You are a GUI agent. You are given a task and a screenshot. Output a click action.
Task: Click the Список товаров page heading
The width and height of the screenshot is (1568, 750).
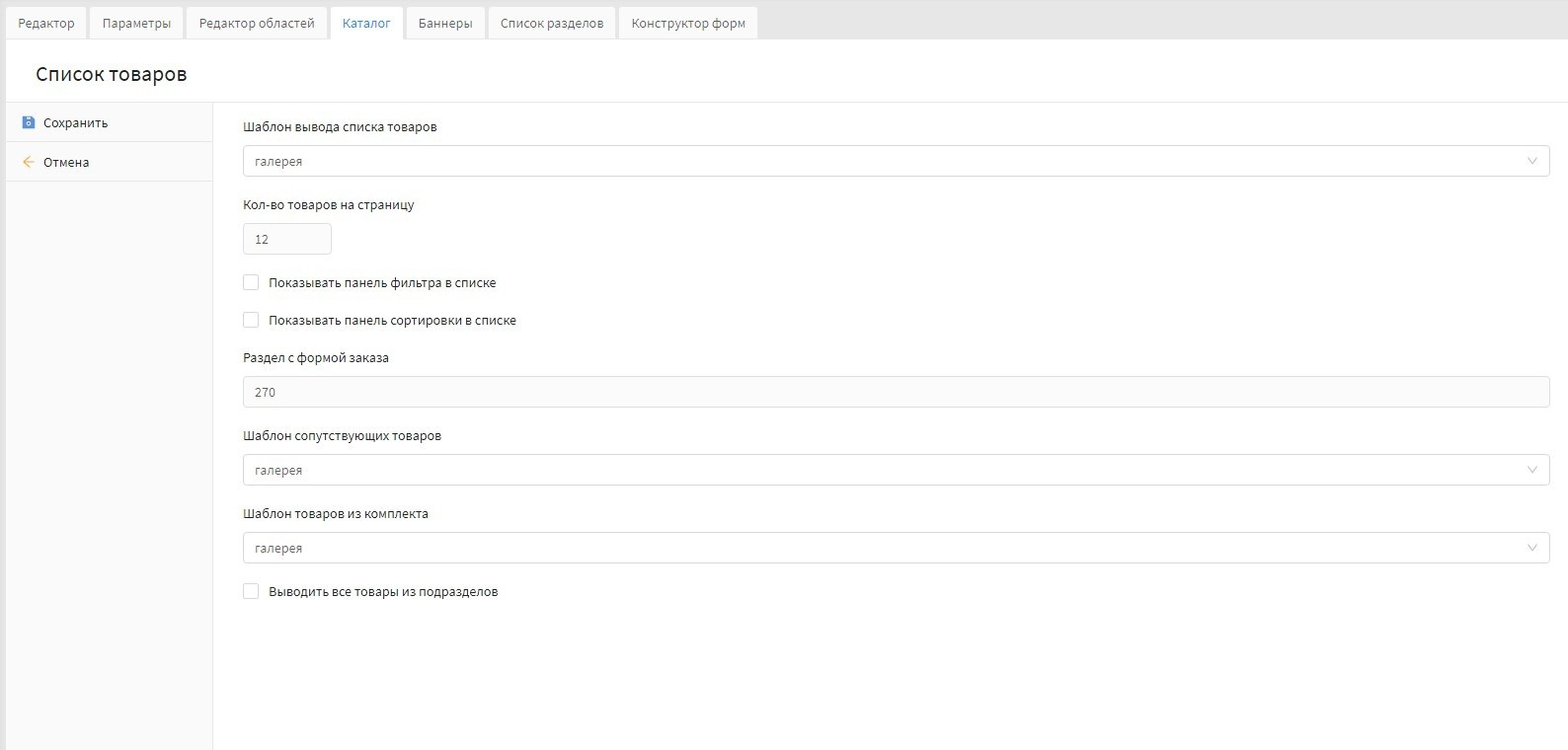[x=112, y=74]
